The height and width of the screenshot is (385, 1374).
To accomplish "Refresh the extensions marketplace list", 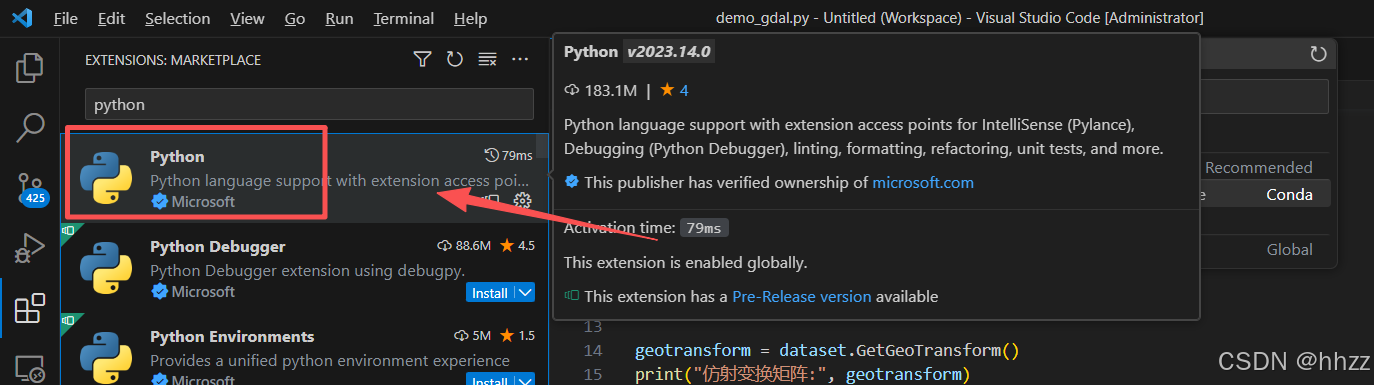I will pos(454,60).
